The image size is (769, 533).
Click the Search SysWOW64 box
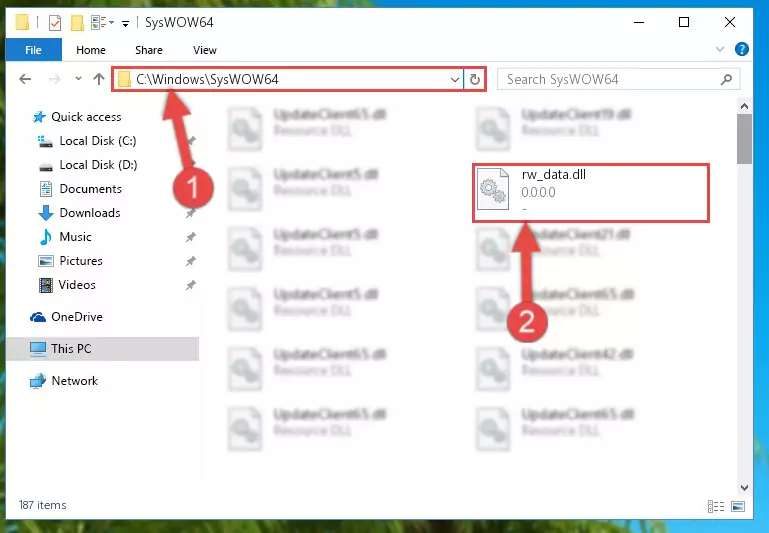coord(618,79)
